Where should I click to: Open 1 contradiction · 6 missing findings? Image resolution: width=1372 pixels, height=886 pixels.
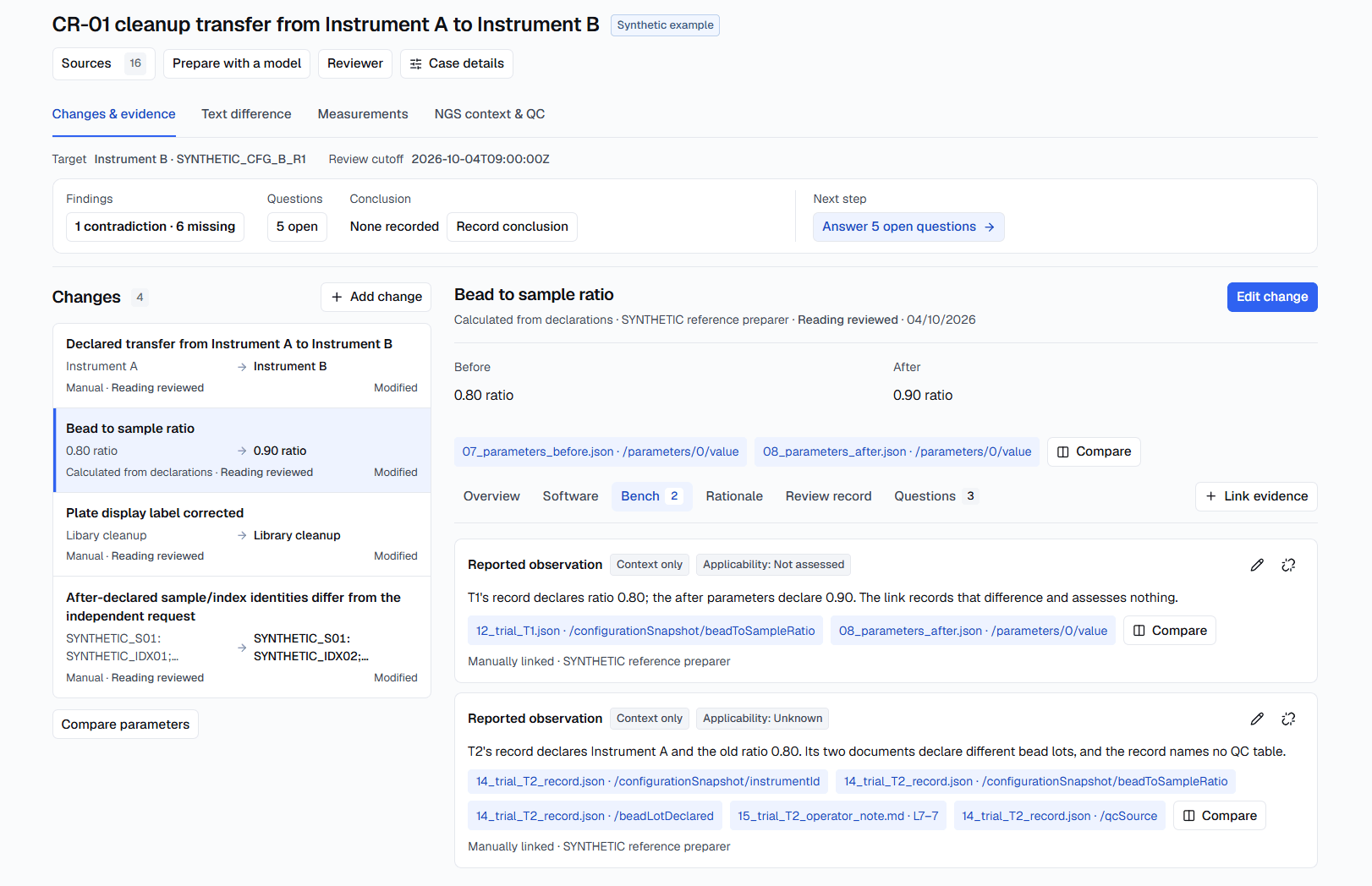[x=155, y=227]
